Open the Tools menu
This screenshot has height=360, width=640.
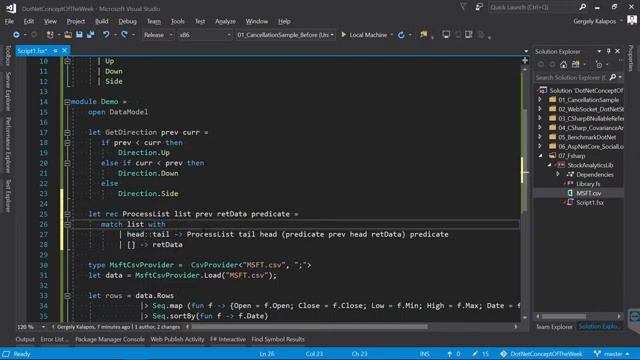177,21
